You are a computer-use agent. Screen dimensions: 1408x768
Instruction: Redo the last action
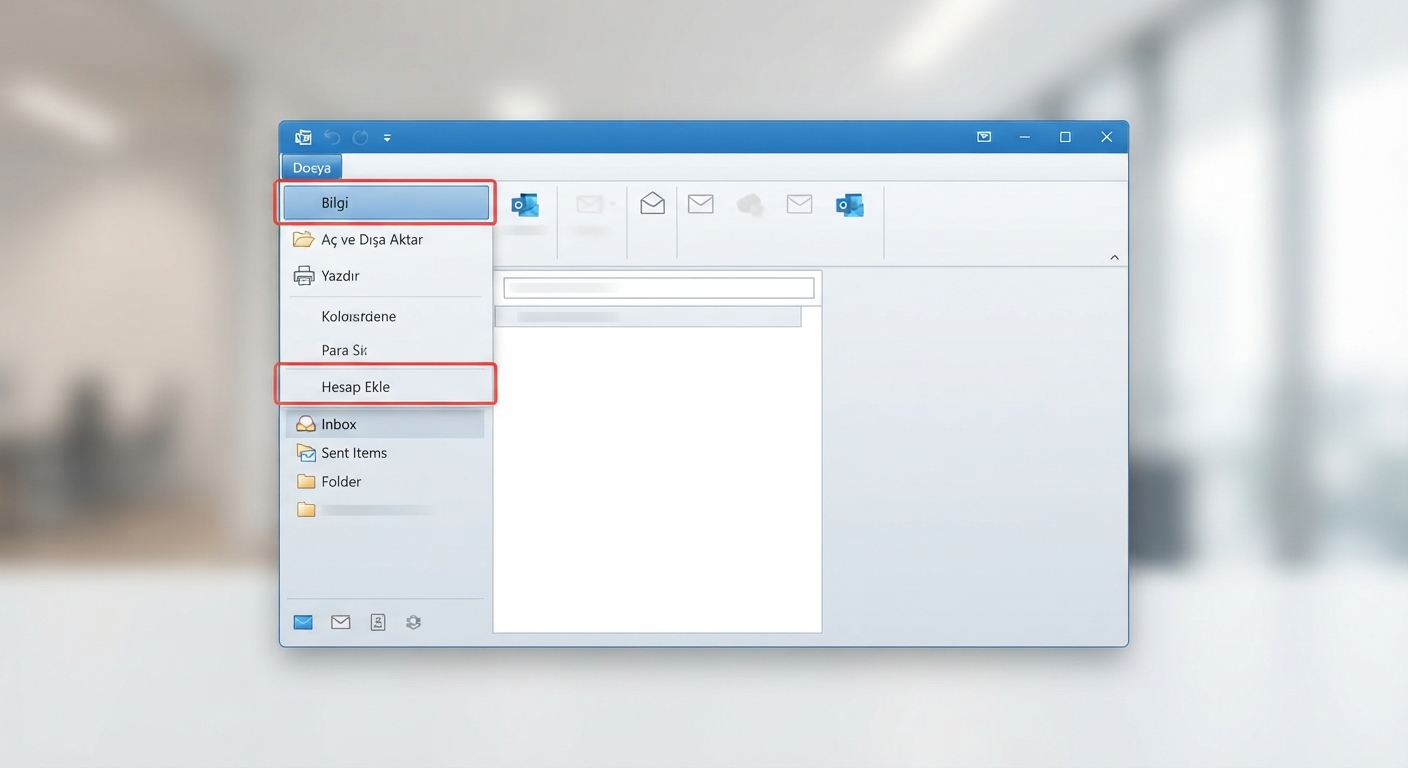click(x=361, y=137)
